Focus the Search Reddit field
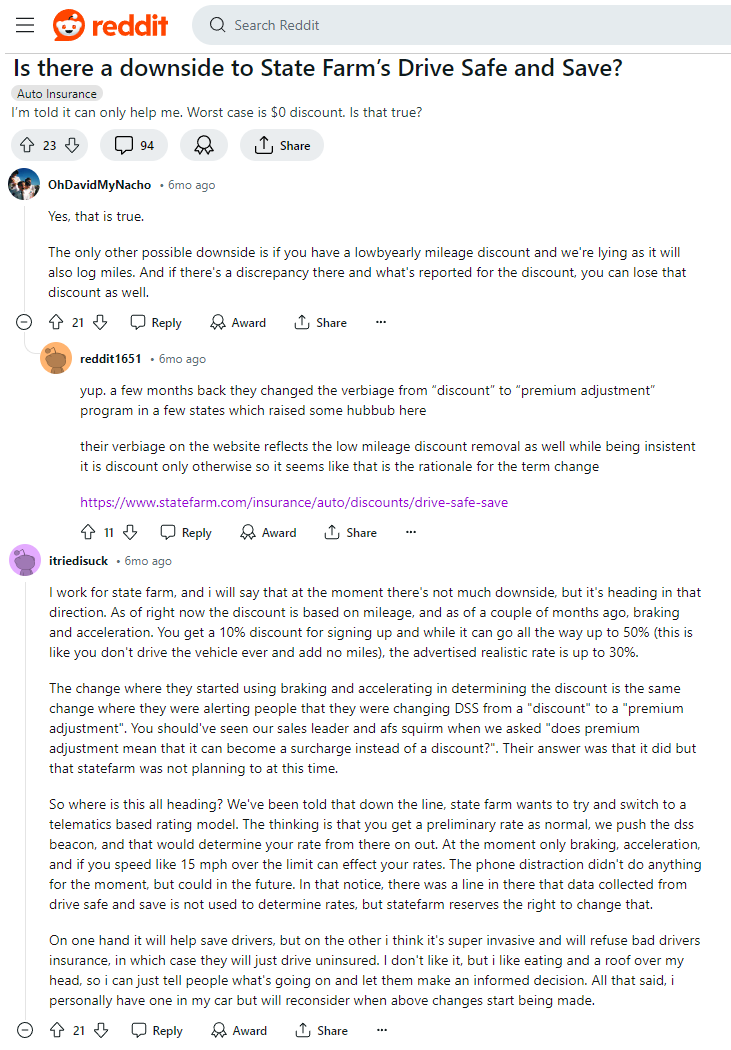 (x=462, y=25)
